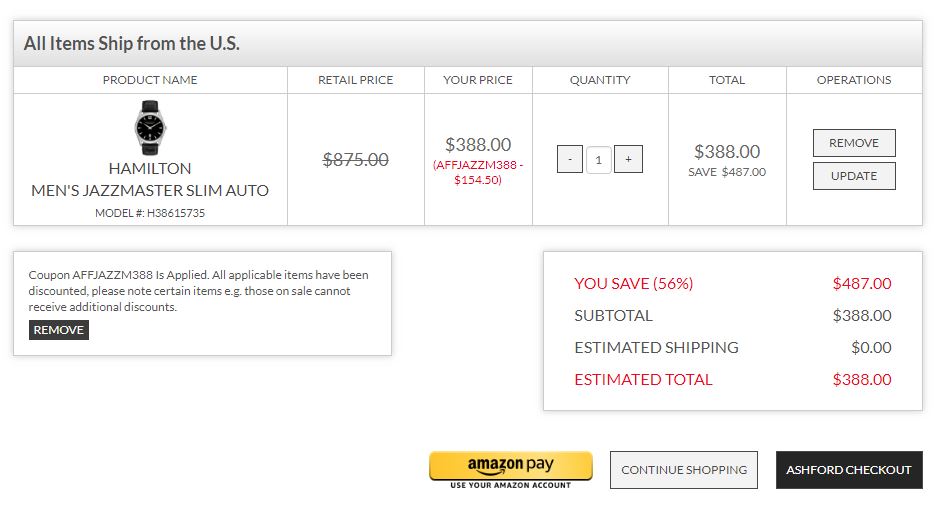This screenshot has width=948, height=519.
Task: Click the red AFFJAZZM388 coupon discount text
Action: pos(478,172)
